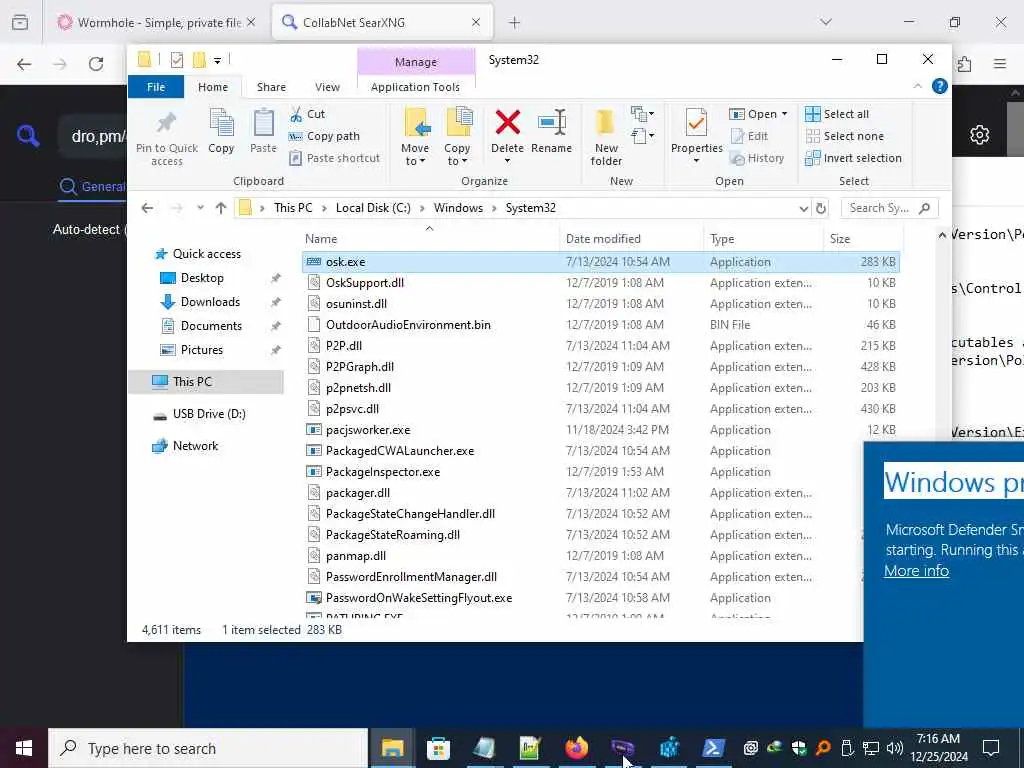1024x768 pixels.
Task: Click the Manage contextual tab
Action: tap(416, 62)
